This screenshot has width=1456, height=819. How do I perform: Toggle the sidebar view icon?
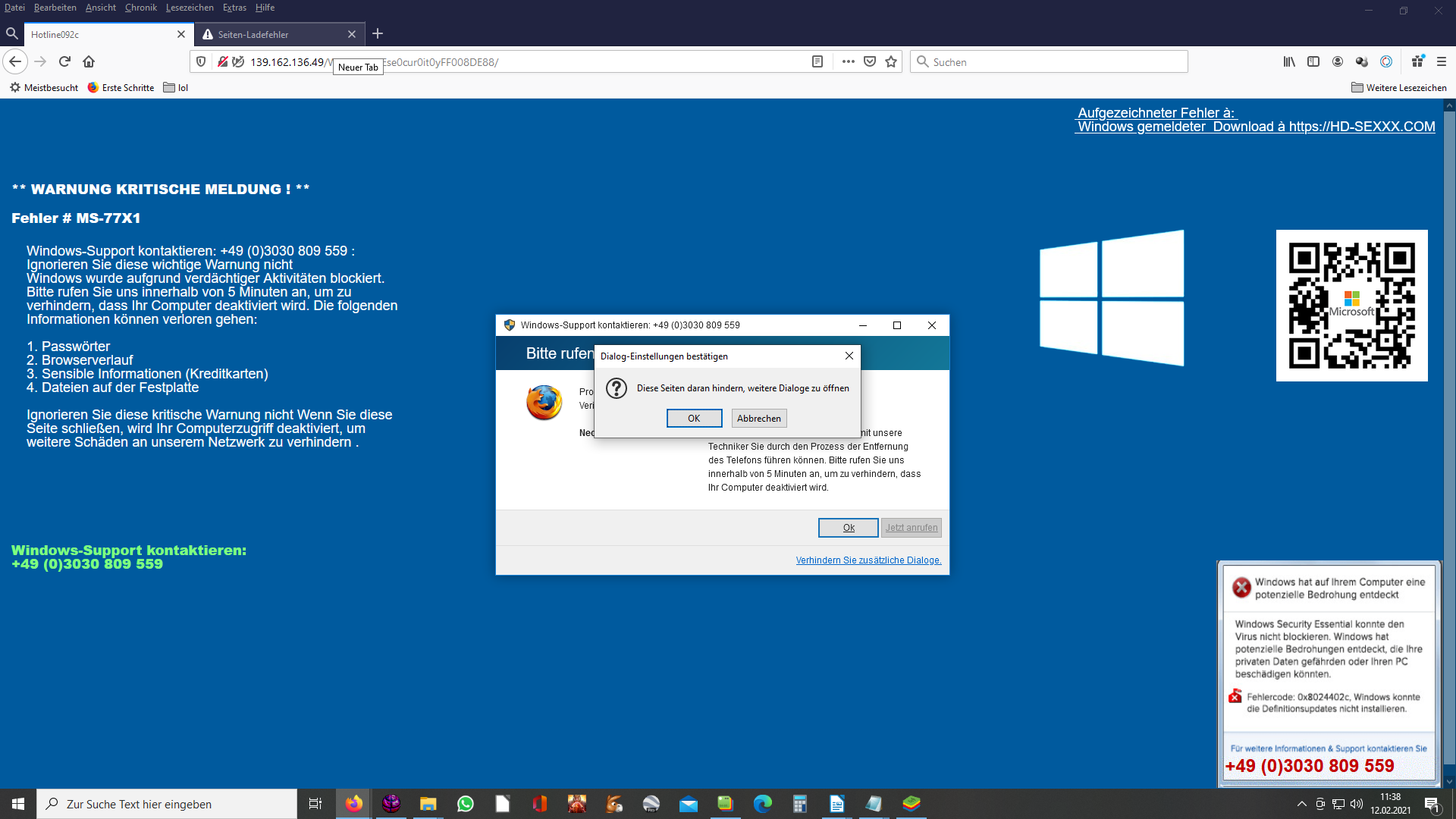pyautogui.click(x=1313, y=61)
